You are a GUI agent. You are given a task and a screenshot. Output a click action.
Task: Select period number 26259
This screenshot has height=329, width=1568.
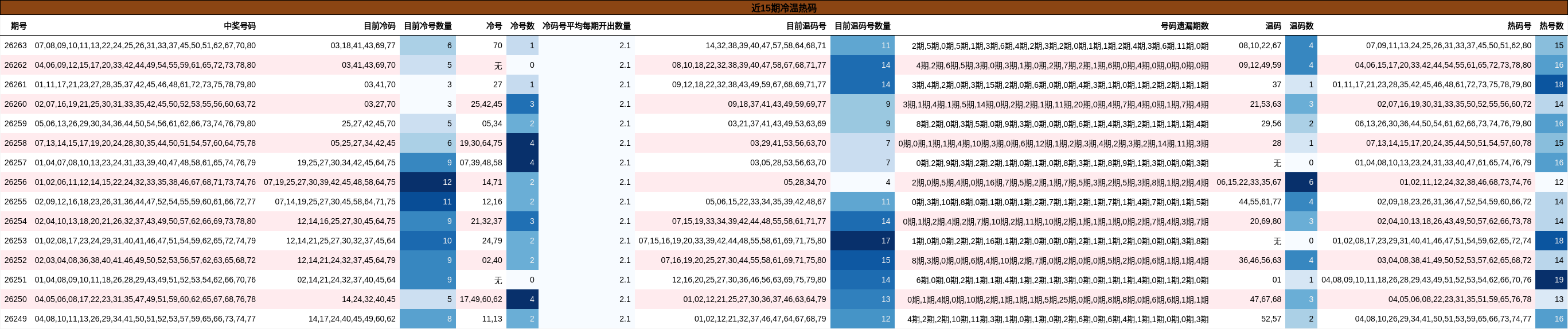[15, 123]
